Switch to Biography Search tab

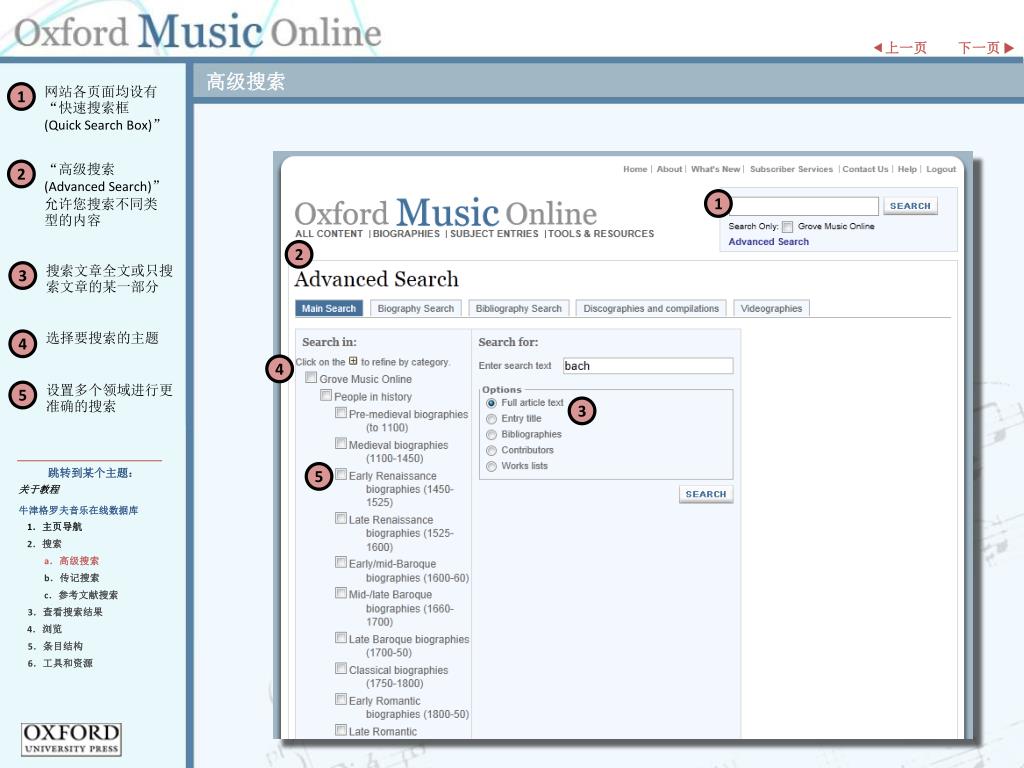(x=415, y=308)
